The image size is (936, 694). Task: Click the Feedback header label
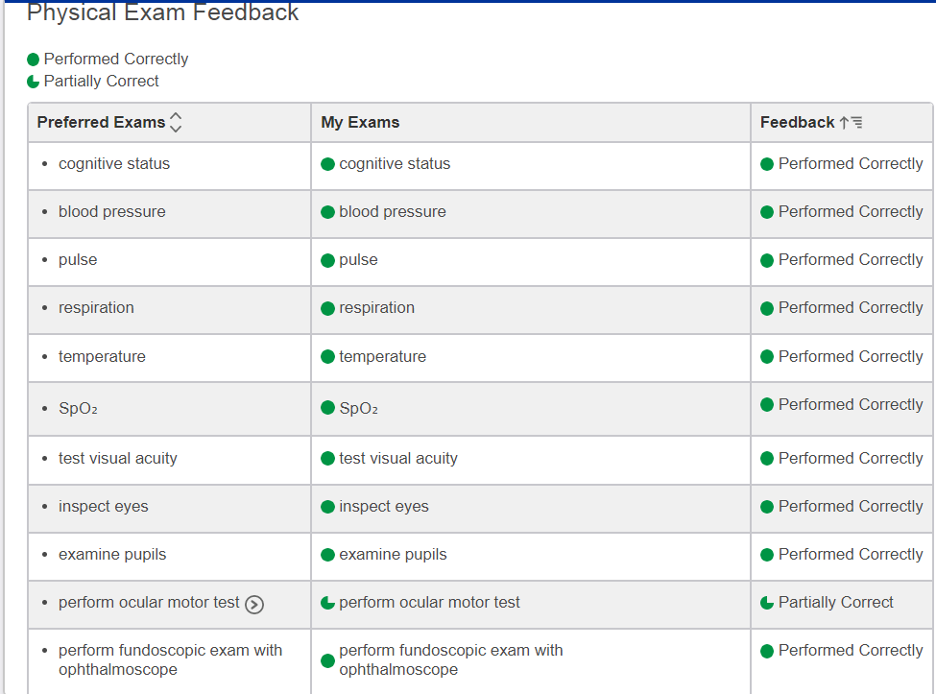click(x=797, y=122)
